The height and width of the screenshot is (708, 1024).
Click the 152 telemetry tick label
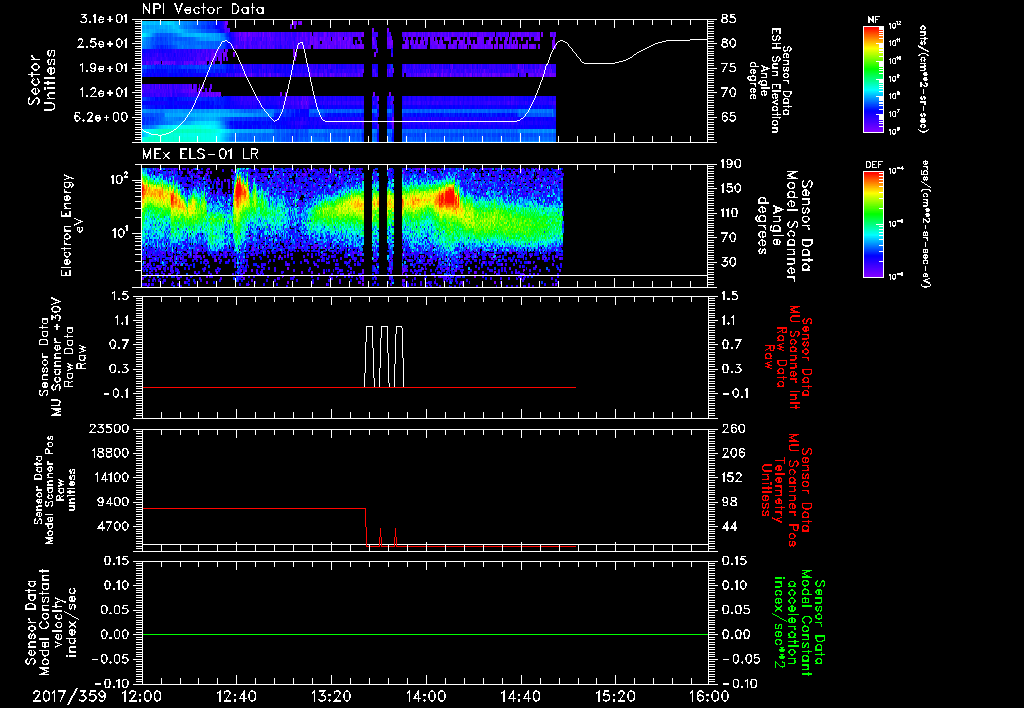[733, 477]
